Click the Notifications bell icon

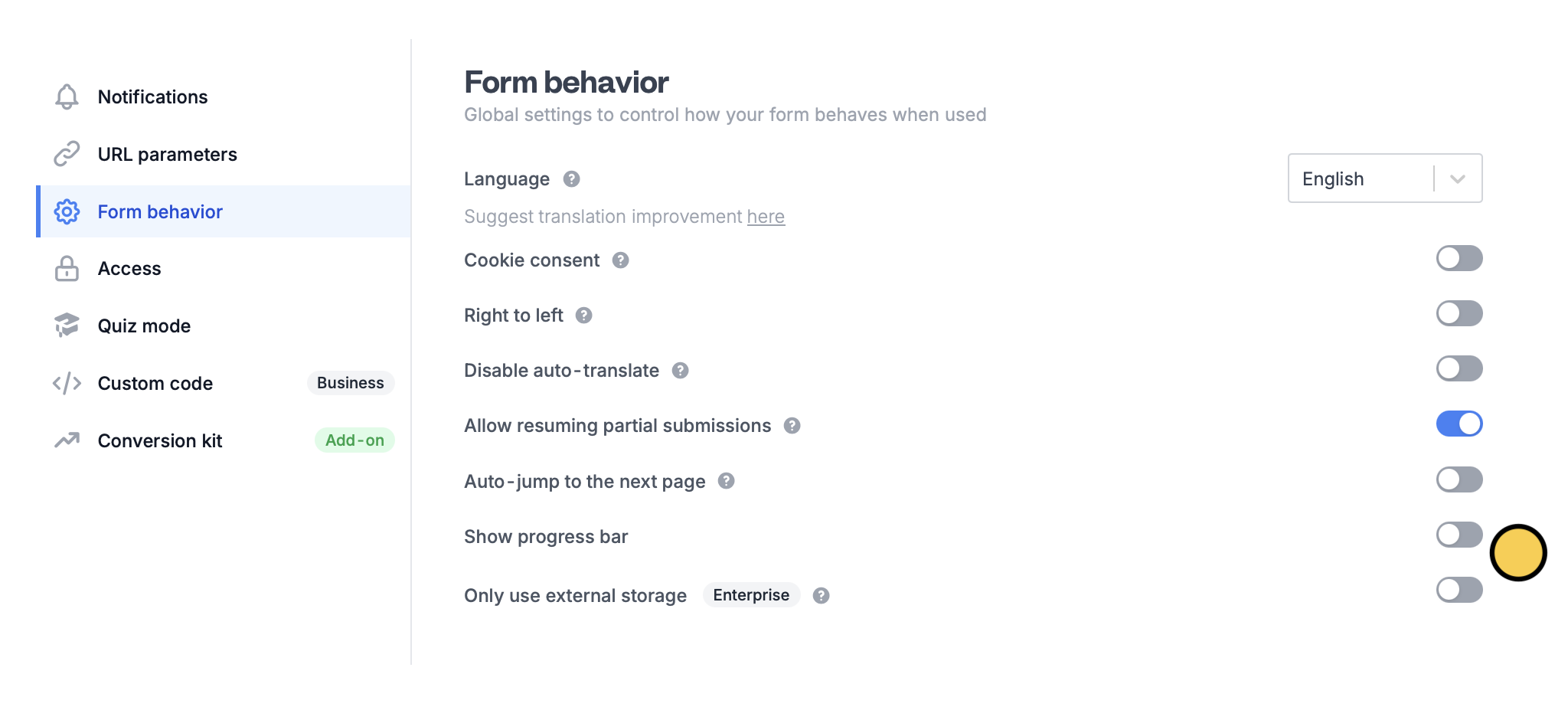[66, 97]
